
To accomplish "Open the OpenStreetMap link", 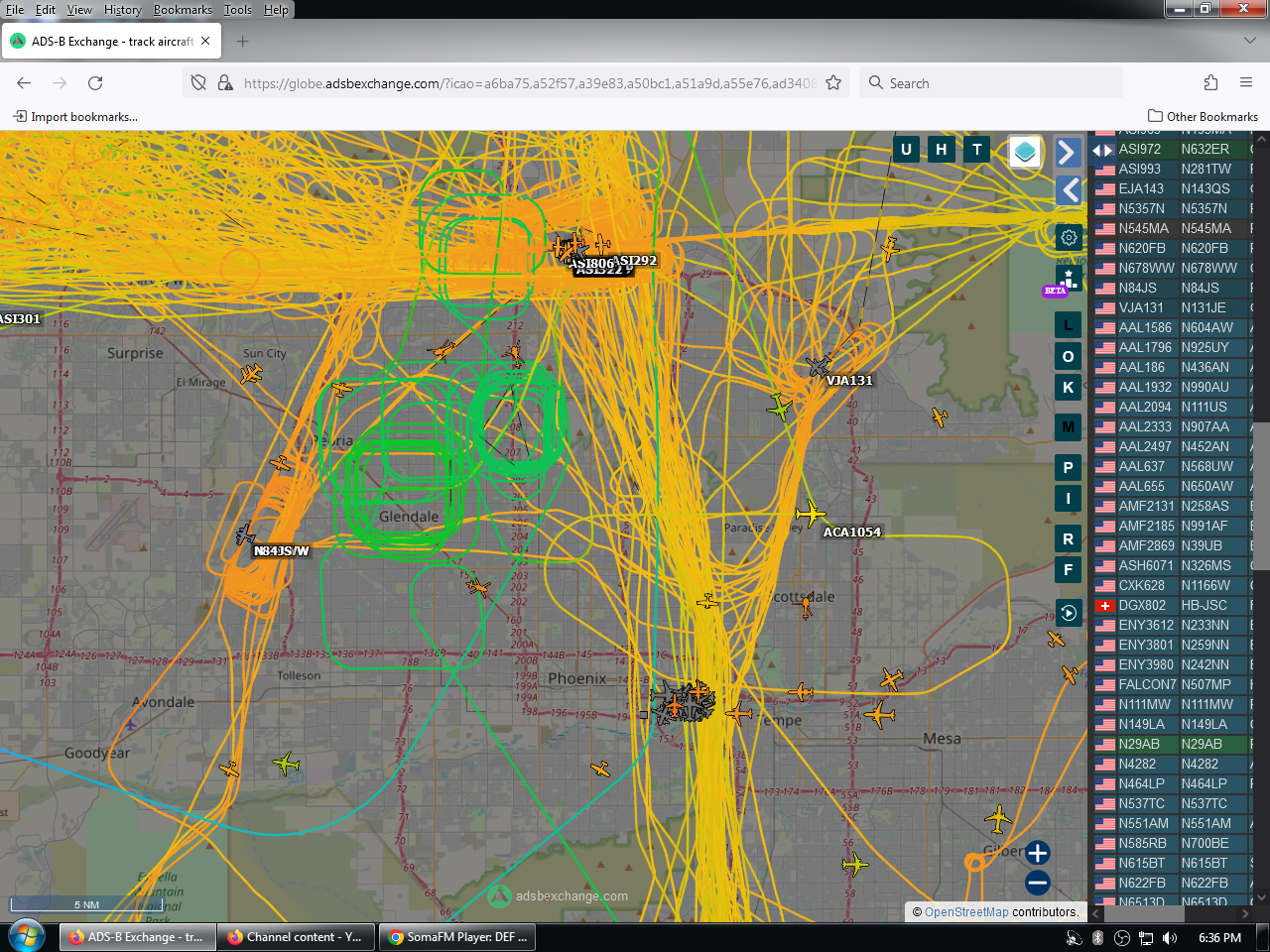I will pos(966,912).
